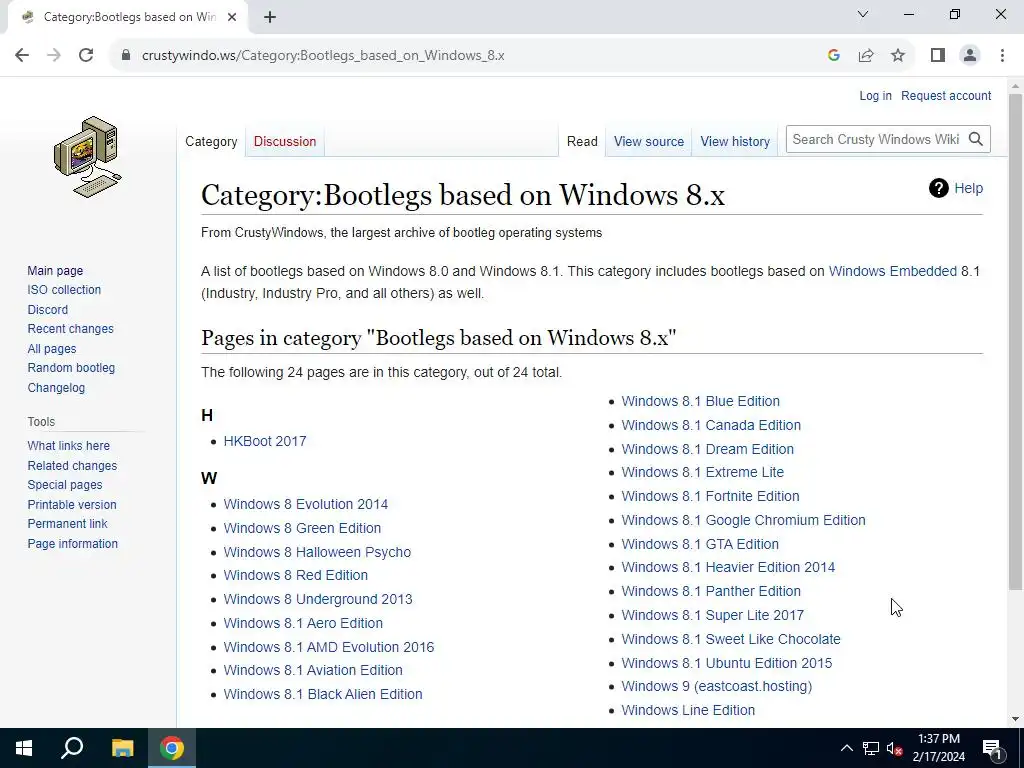This screenshot has width=1024, height=768.
Task: Click the Log in link
Action: point(875,95)
